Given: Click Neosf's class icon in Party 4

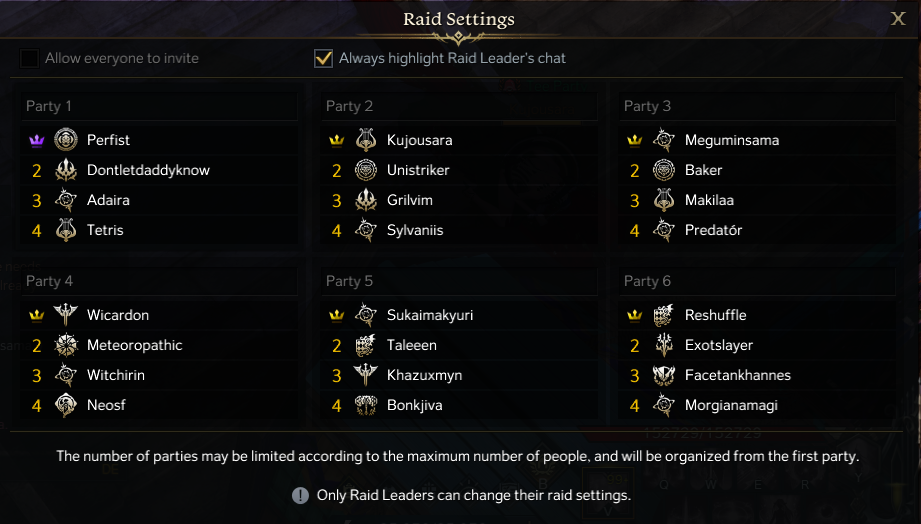Looking at the screenshot, I should (66, 405).
